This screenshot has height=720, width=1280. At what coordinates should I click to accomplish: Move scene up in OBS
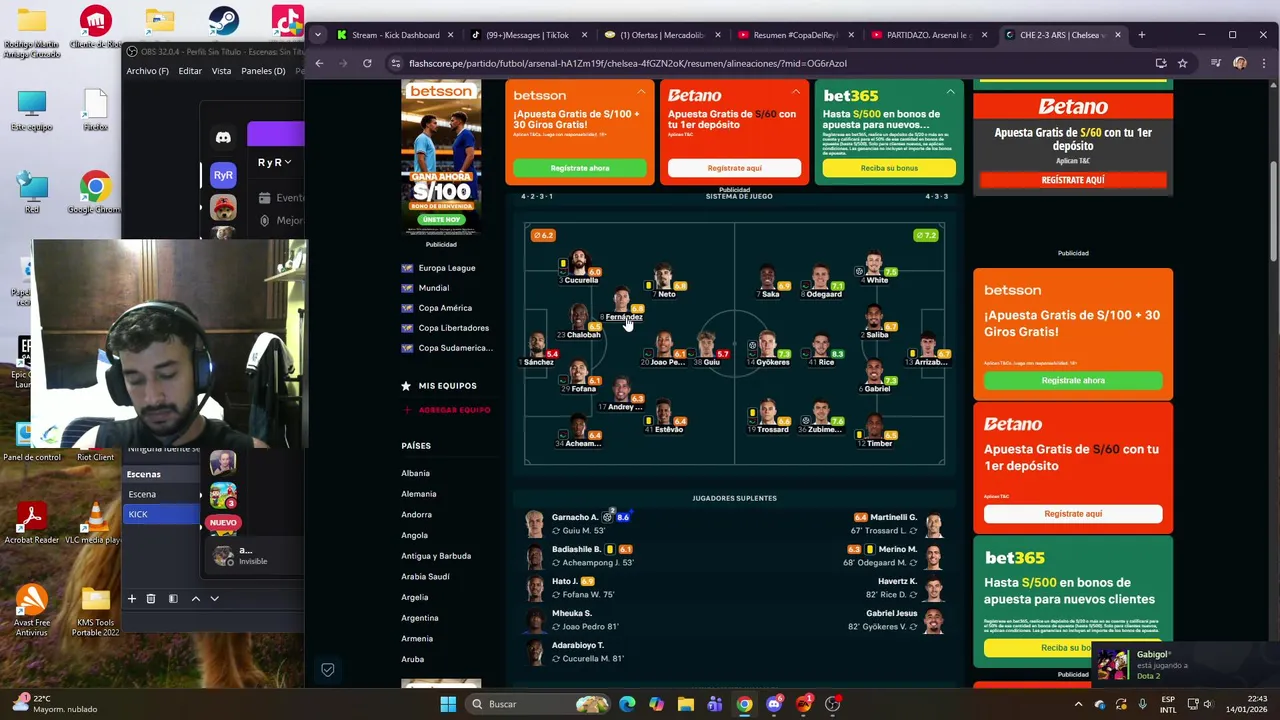[x=195, y=598]
